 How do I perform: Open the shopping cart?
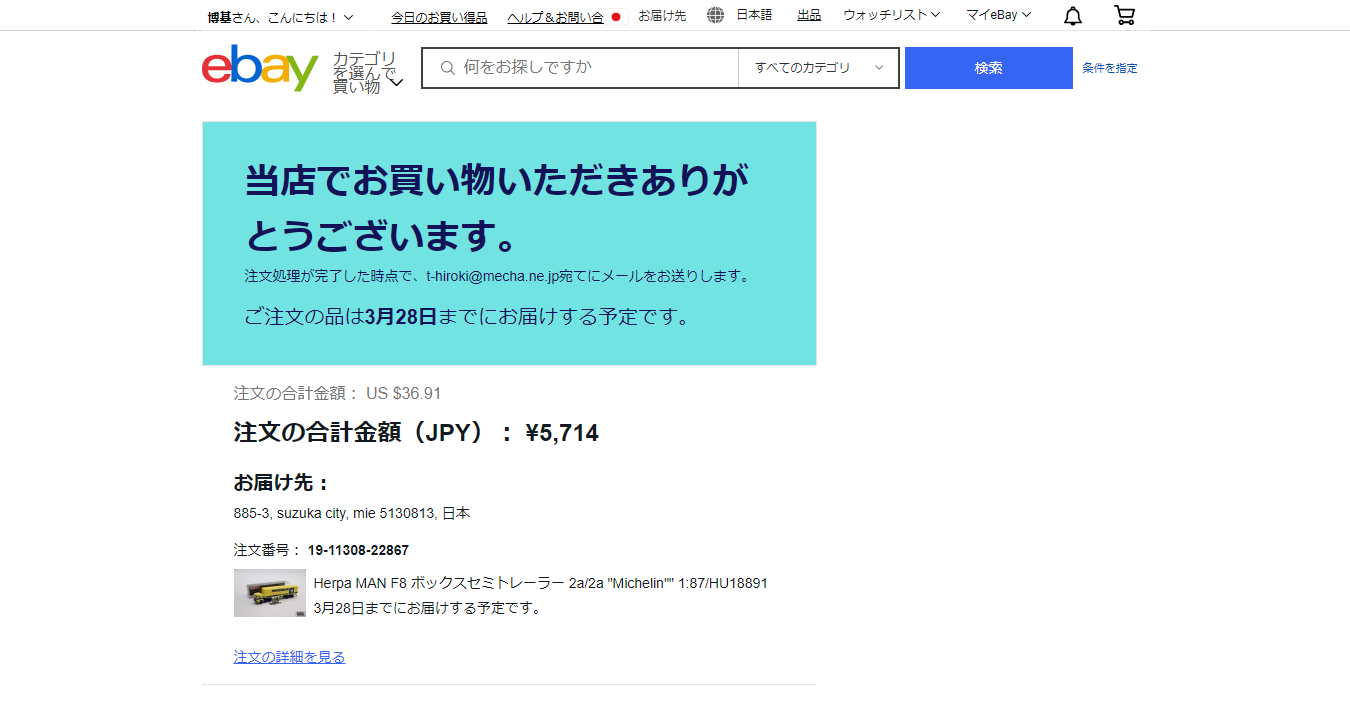point(1124,16)
